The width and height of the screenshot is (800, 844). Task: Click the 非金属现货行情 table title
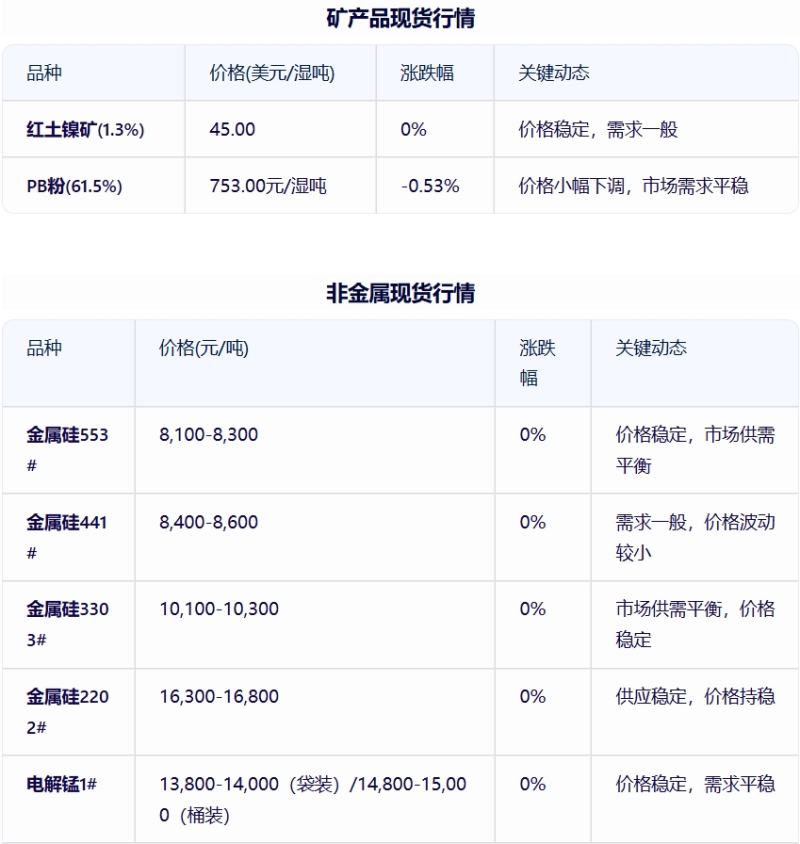(401, 293)
